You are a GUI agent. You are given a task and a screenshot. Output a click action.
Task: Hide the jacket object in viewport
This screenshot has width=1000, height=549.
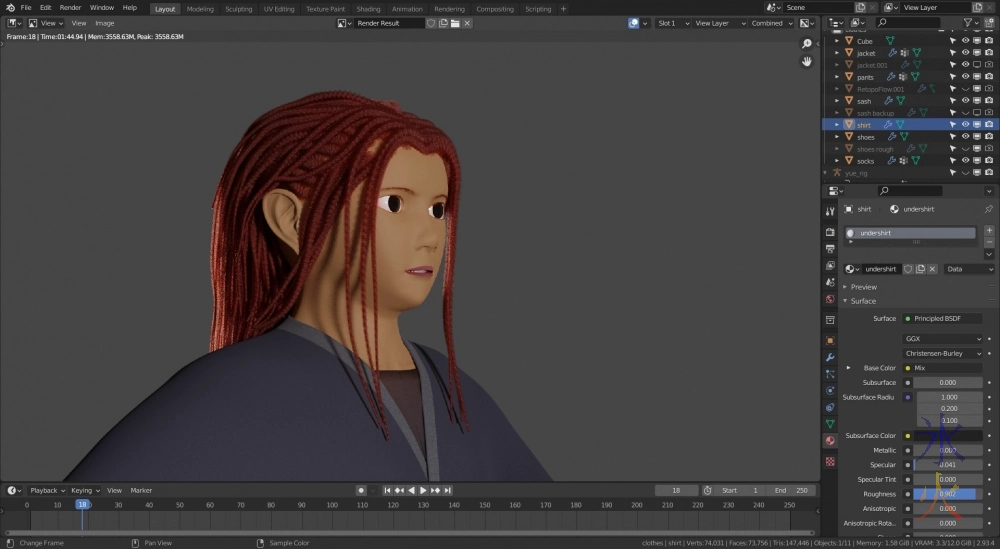(x=965, y=53)
